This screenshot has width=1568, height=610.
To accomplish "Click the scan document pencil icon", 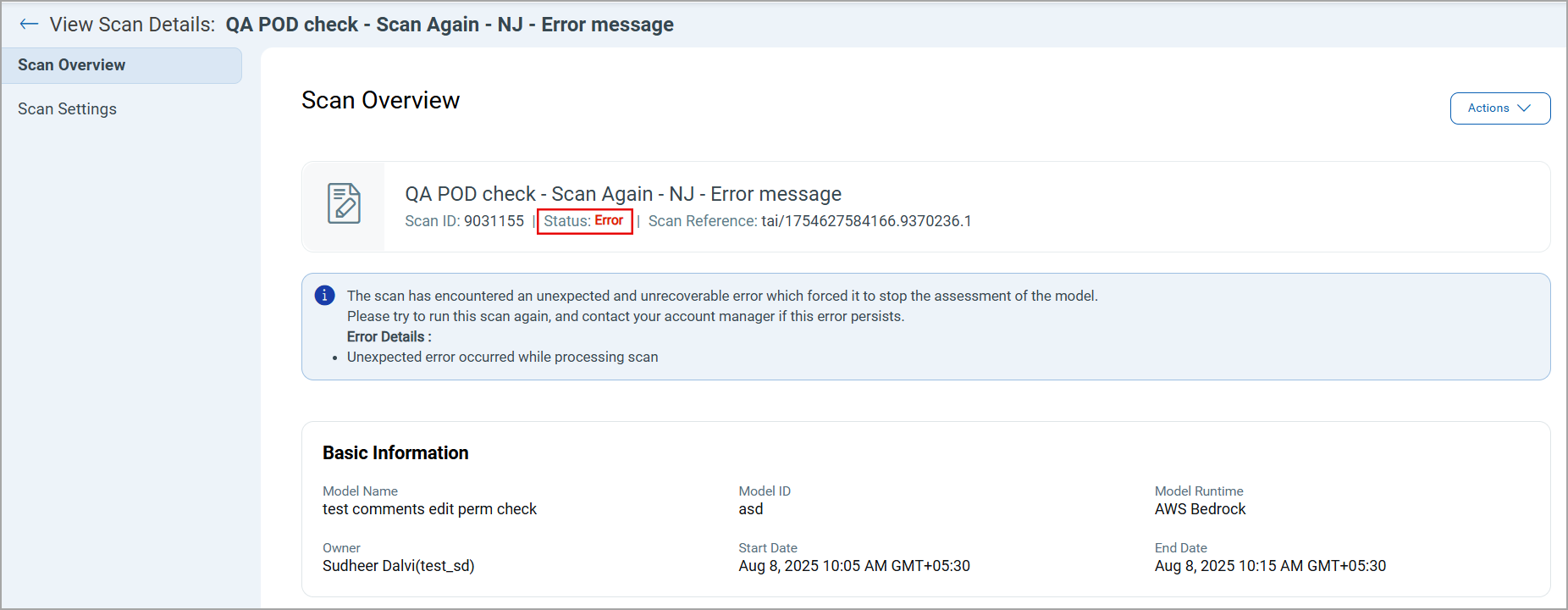I will [344, 204].
